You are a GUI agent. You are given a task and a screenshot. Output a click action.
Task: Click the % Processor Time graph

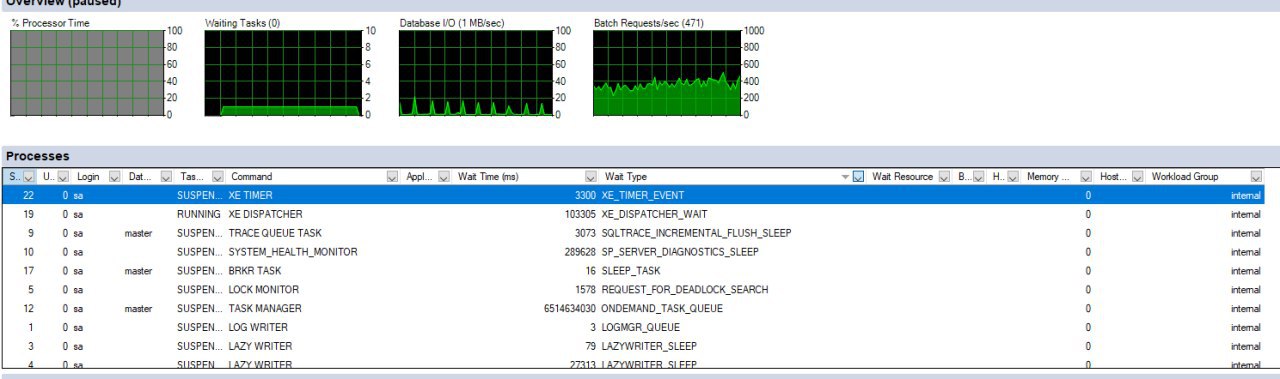(87, 72)
